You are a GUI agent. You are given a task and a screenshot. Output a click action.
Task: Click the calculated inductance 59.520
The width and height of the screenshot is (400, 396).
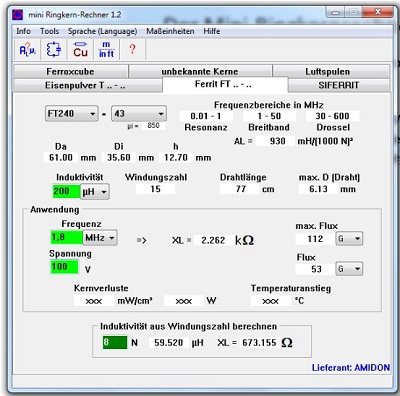169,343
